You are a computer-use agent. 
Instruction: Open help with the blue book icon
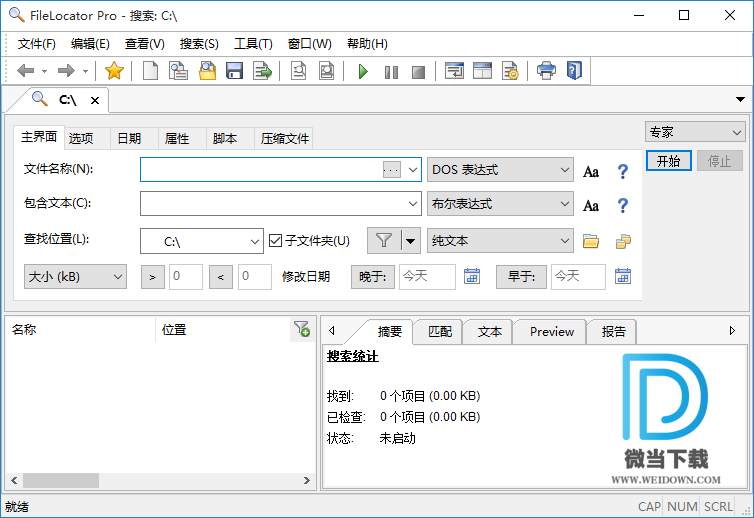coord(574,71)
